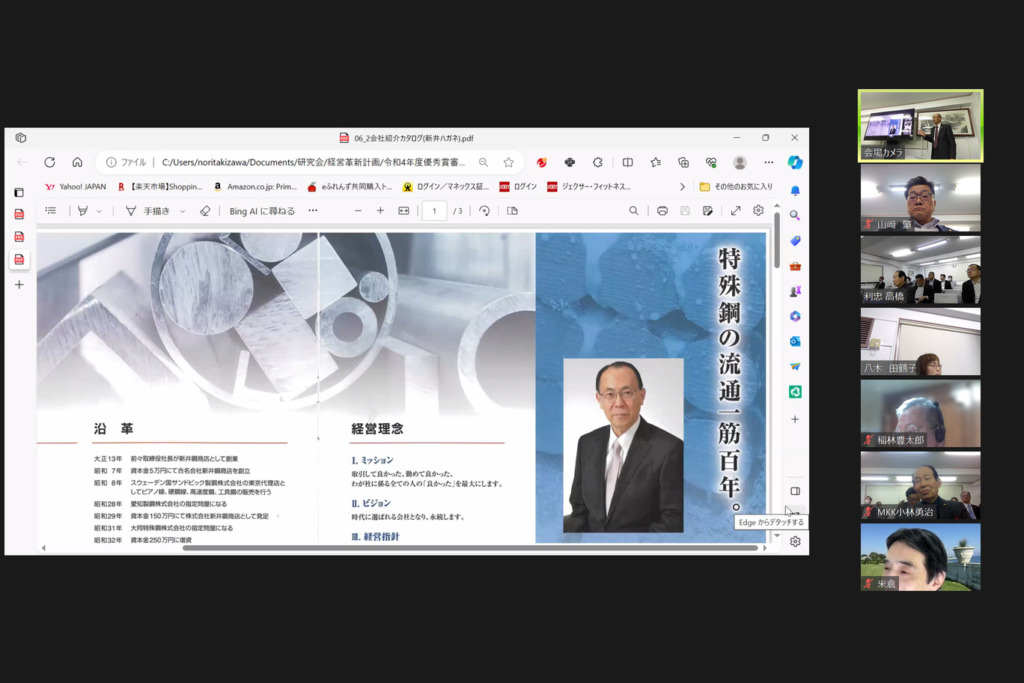Click the zoom in plus button
Viewport: 1024px width, 683px height.
380,211
